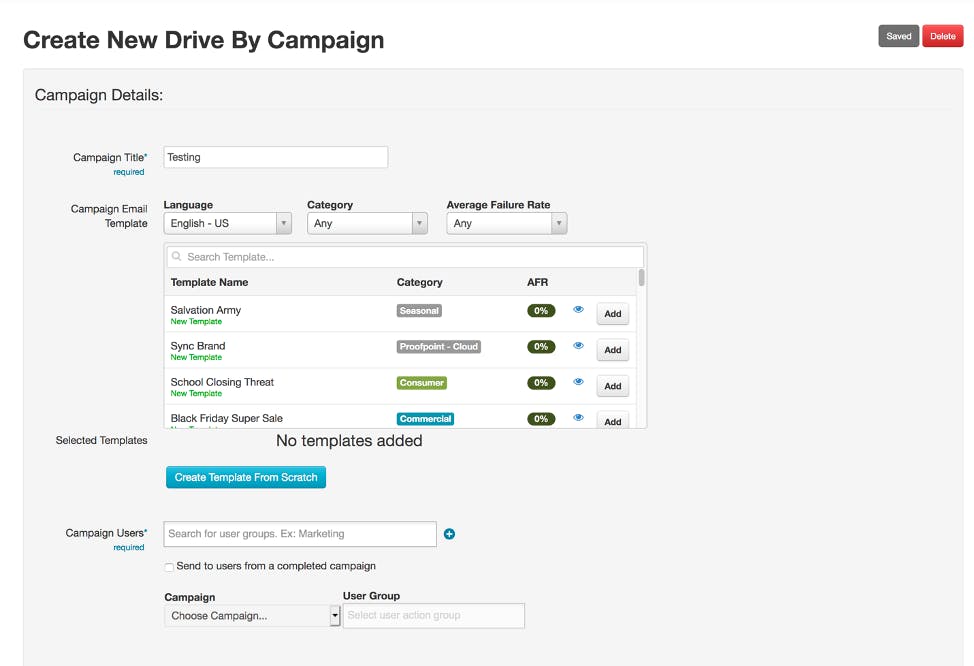Focus the Campaign Title field

click(x=275, y=157)
